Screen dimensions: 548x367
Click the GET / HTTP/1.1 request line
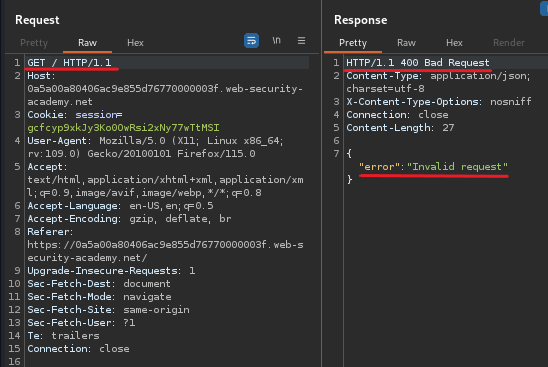click(69, 63)
